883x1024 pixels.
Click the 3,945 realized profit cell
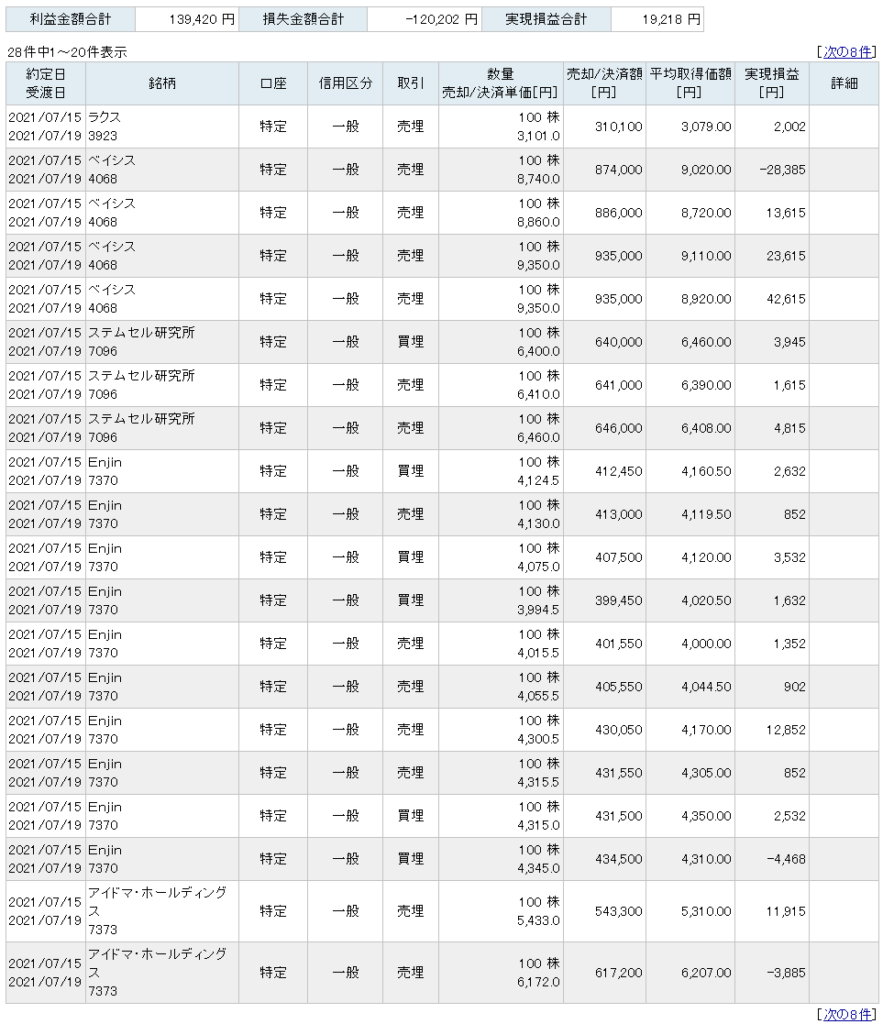pyautogui.click(x=772, y=342)
